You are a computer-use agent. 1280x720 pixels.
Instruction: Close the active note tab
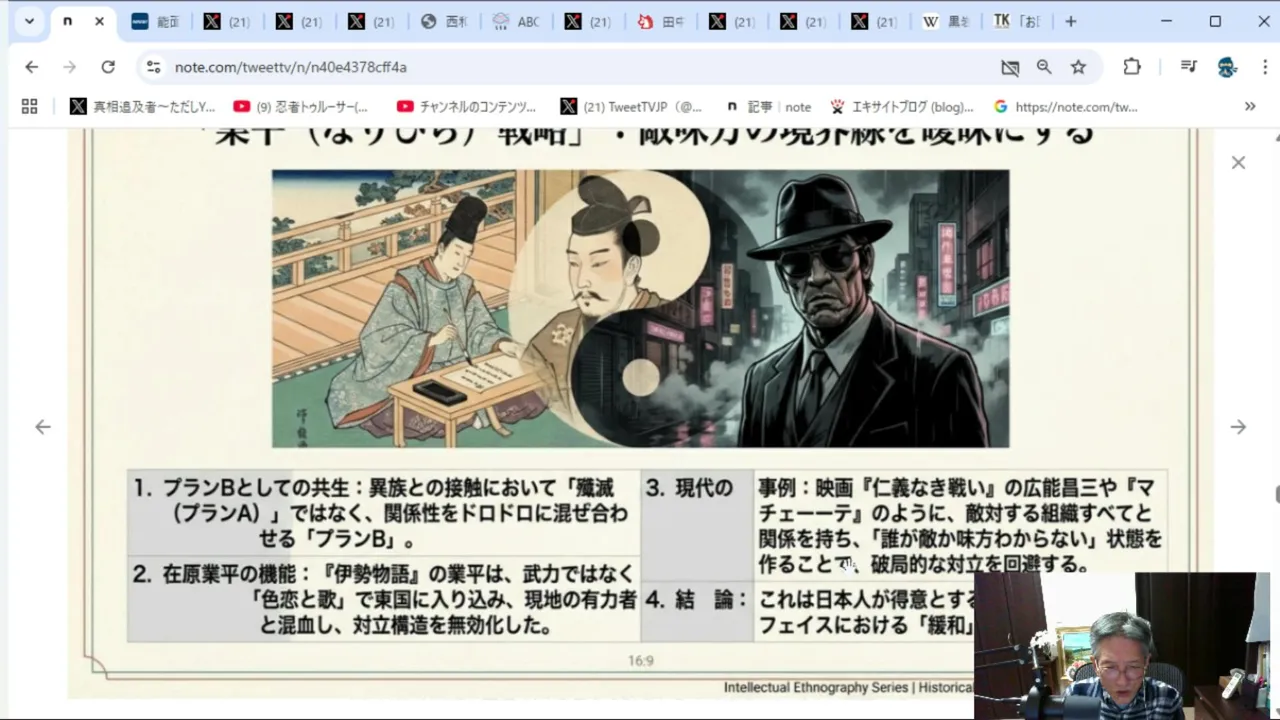(x=99, y=21)
